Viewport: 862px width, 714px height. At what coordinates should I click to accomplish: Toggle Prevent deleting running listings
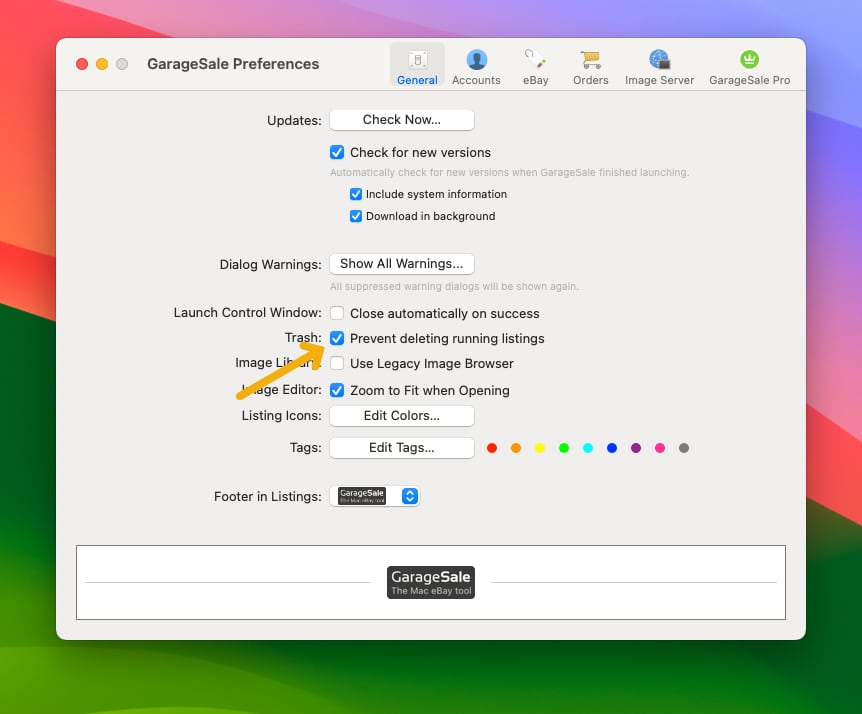(x=337, y=339)
